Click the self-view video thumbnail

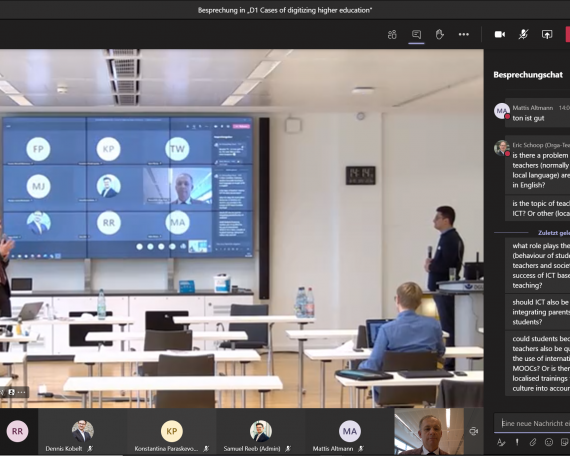(x=429, y=432)
